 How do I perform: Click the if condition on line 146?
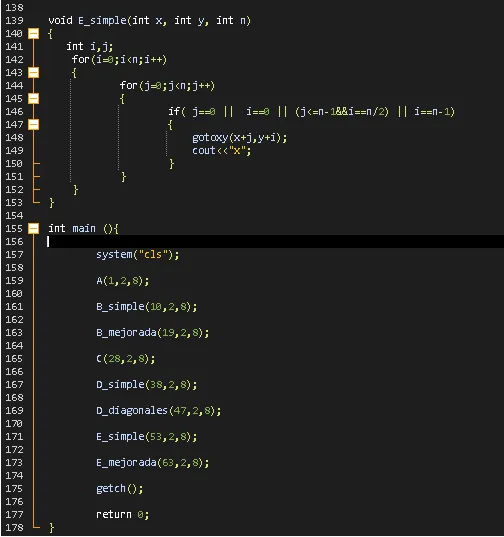pyautogui.click(x=311, y=112)
